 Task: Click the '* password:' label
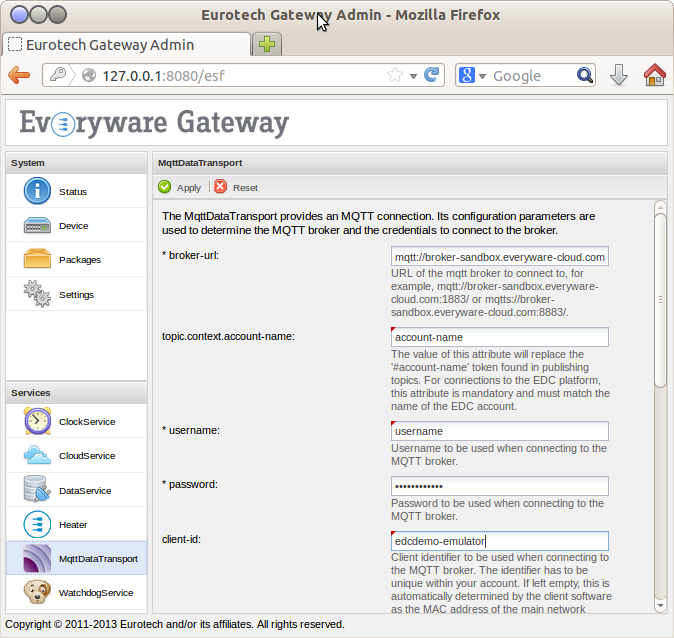coord(190,485)
